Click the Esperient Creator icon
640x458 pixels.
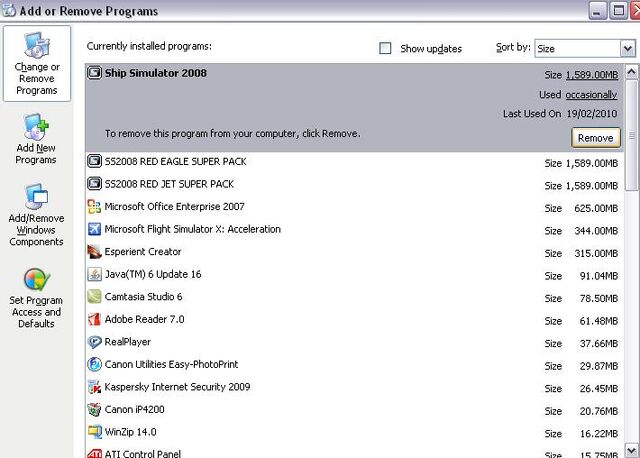coord(94,251)
